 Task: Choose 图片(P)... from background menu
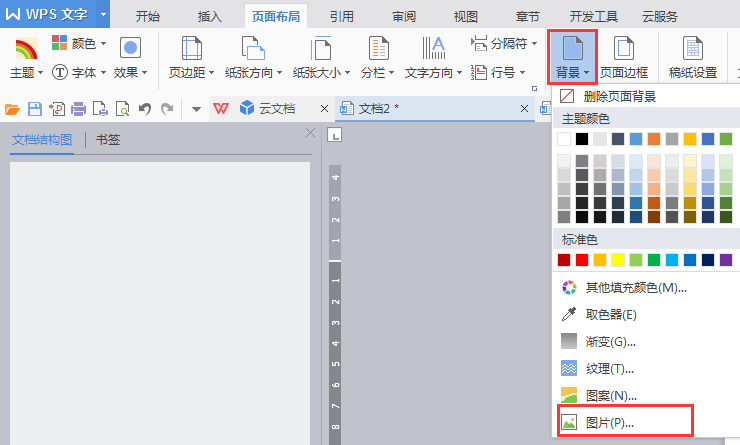(610, 422)
